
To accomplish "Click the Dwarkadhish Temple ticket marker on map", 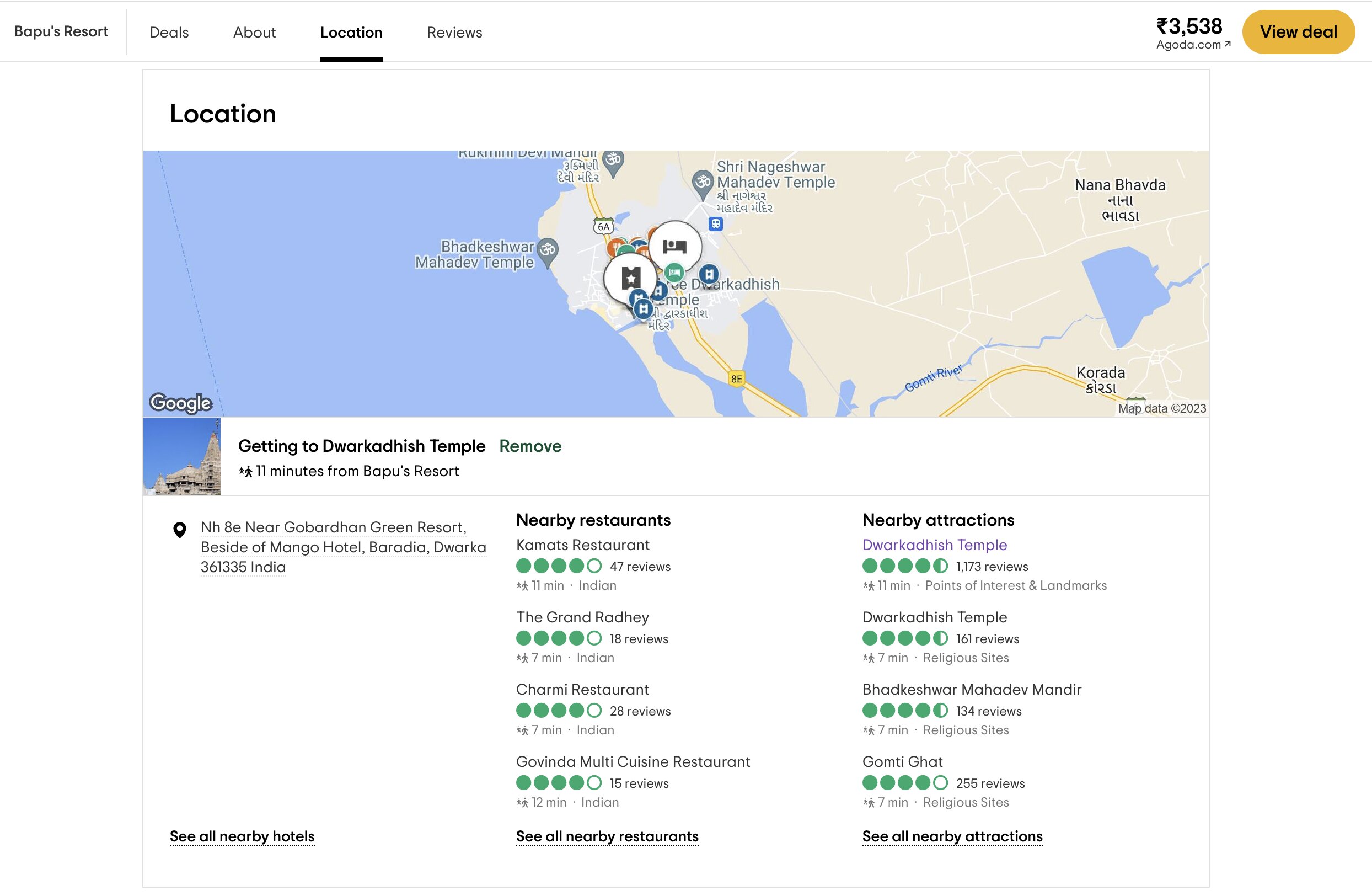I will 631,278.
